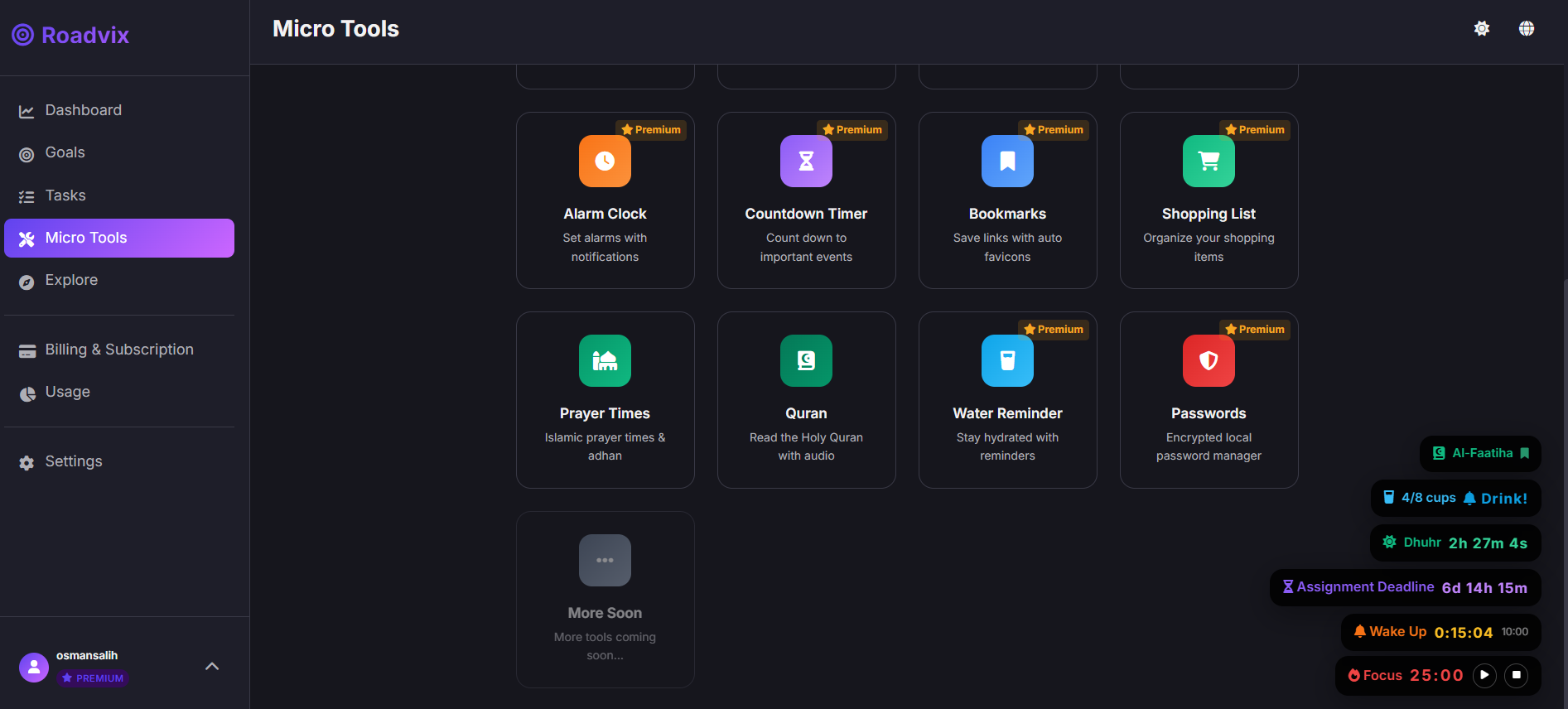Open Settings from sidebar
This screenshot has height=709, width=1568.
pyautogui.click(x=119, y=461)
